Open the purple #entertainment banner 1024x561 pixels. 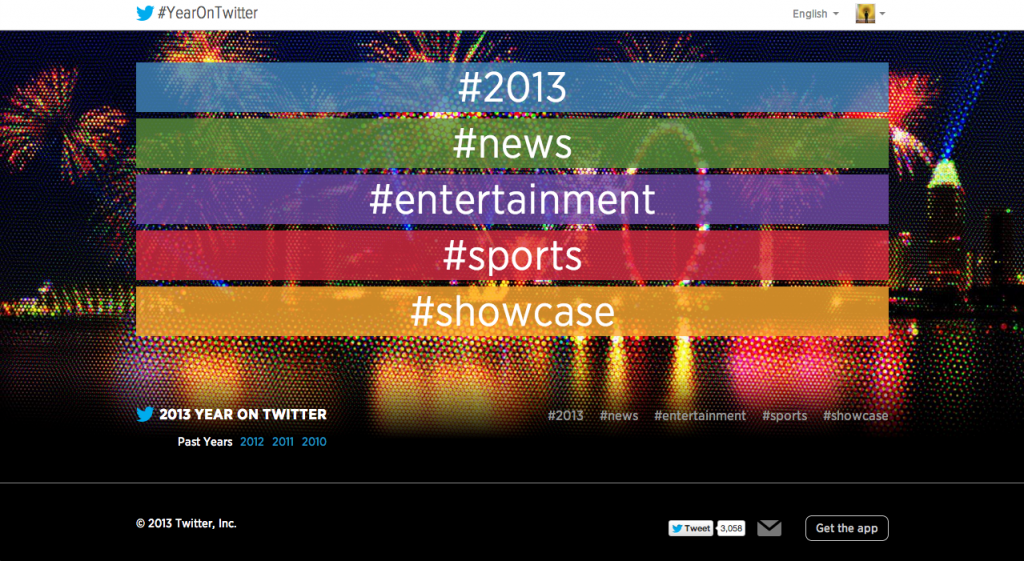click(x=512, y=200)
